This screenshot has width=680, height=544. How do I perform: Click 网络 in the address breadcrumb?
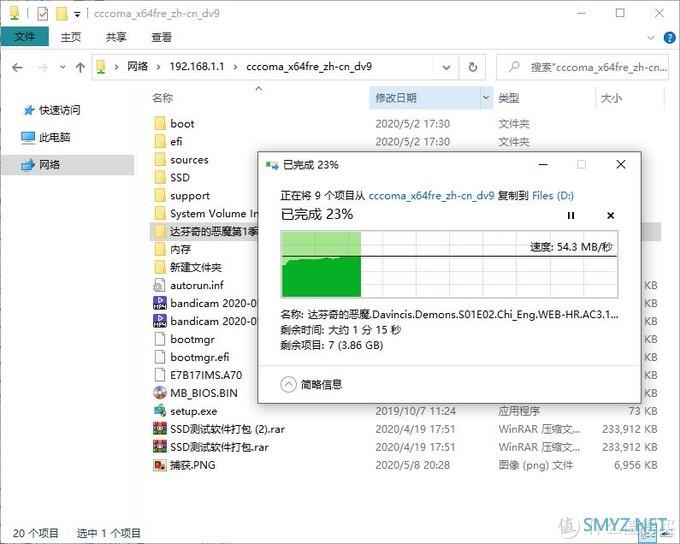[137, 66]
